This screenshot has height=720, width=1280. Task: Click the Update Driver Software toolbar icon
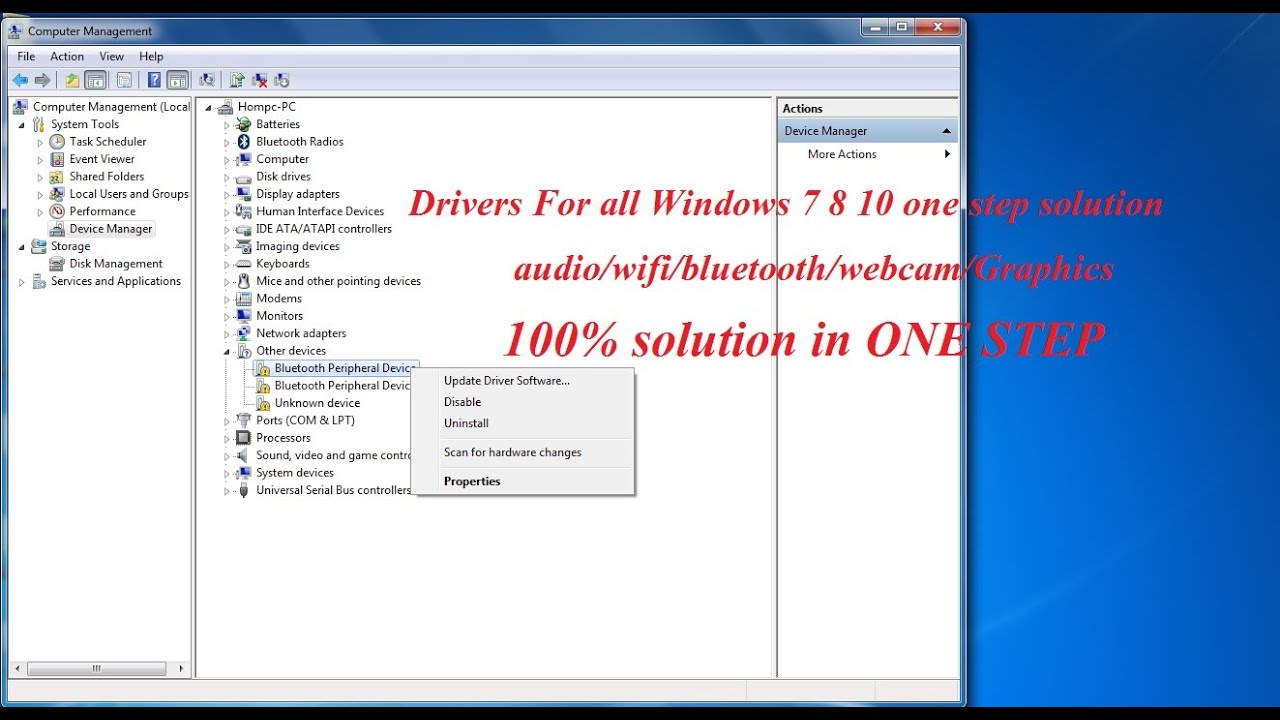237,80
